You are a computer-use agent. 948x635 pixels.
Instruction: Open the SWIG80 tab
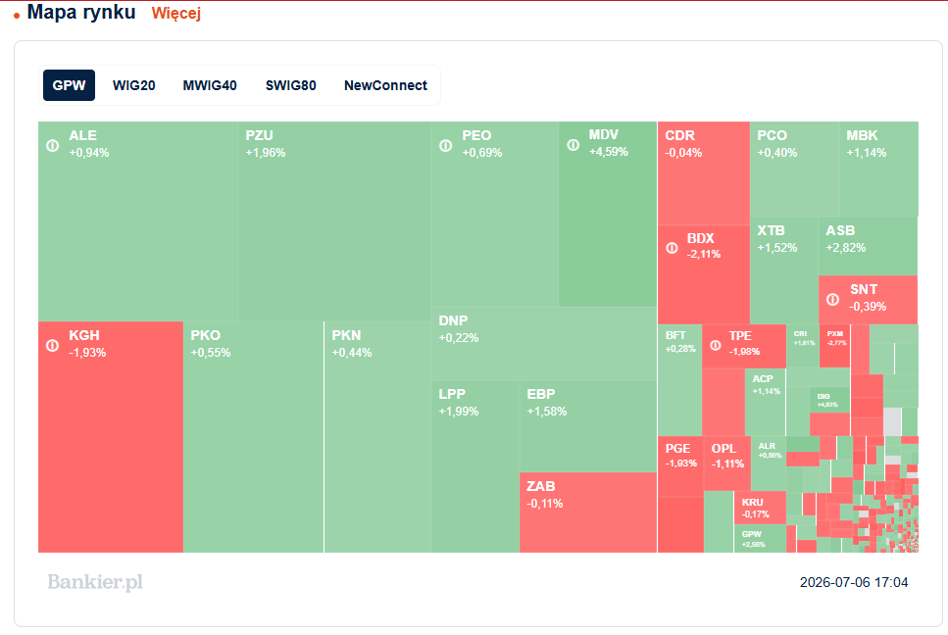click(x=291, y=85)
